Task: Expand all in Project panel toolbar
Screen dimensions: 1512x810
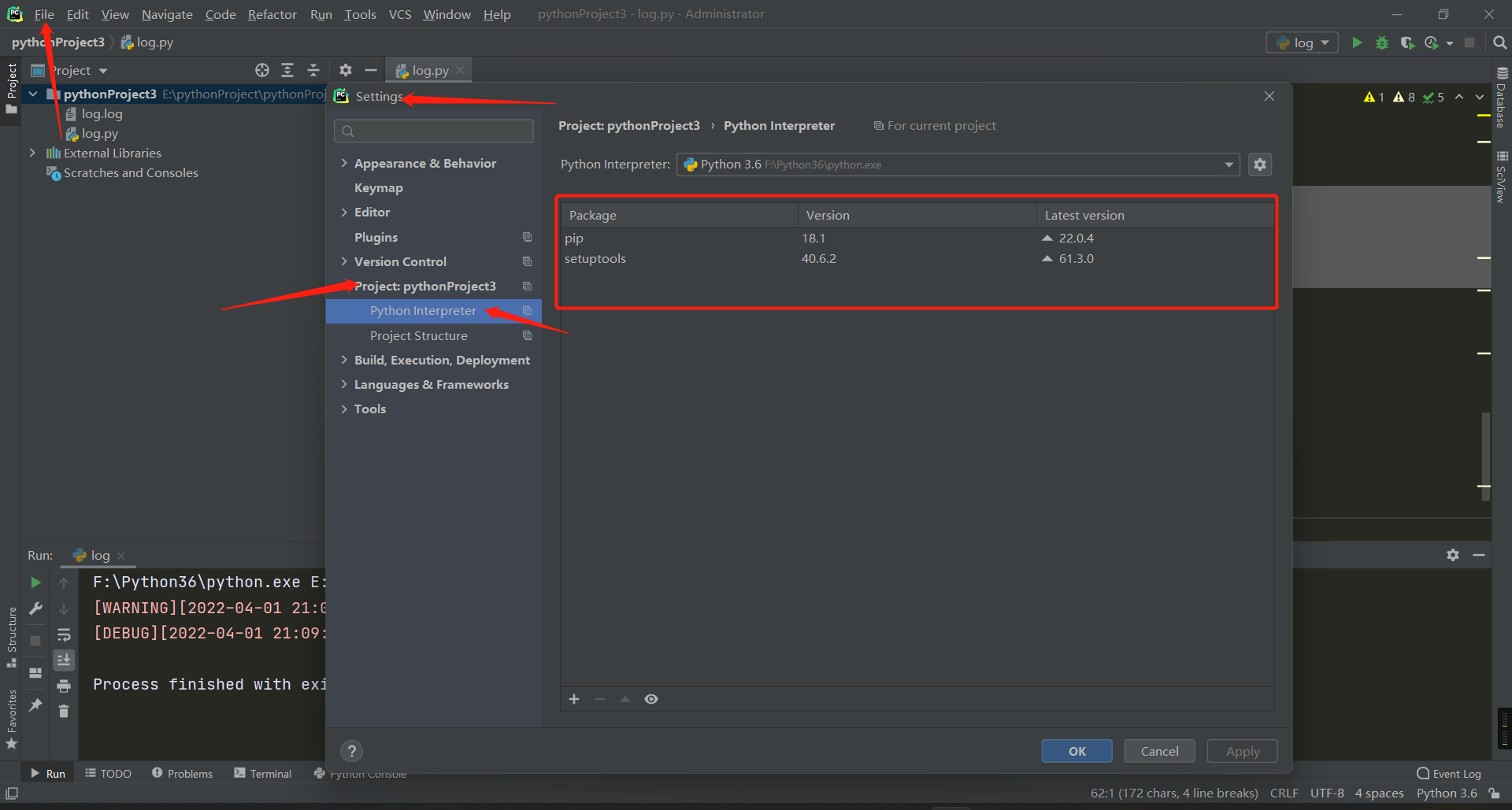Action: pos(287,70)
